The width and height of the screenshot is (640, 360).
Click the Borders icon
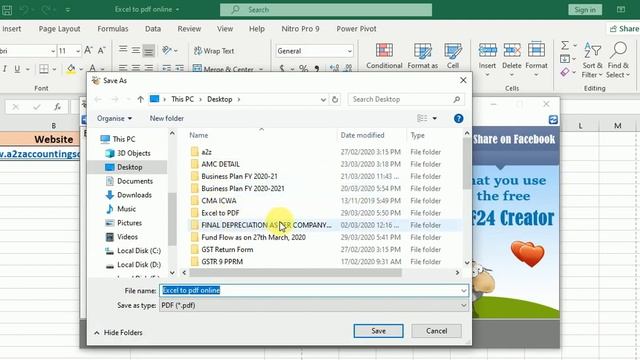(44, 69)
